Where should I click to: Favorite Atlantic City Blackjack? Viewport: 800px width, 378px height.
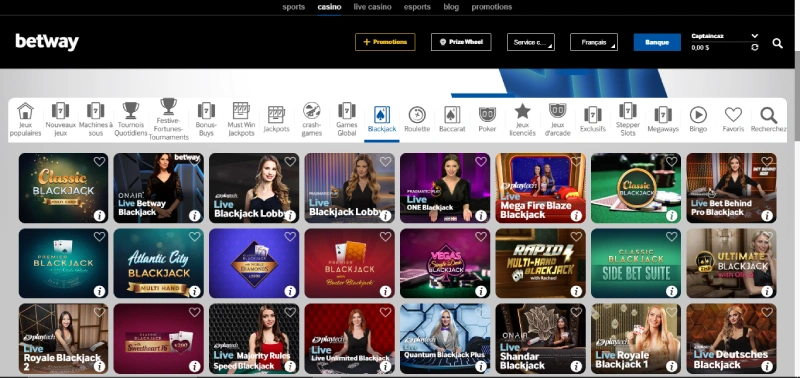(194, 237)
